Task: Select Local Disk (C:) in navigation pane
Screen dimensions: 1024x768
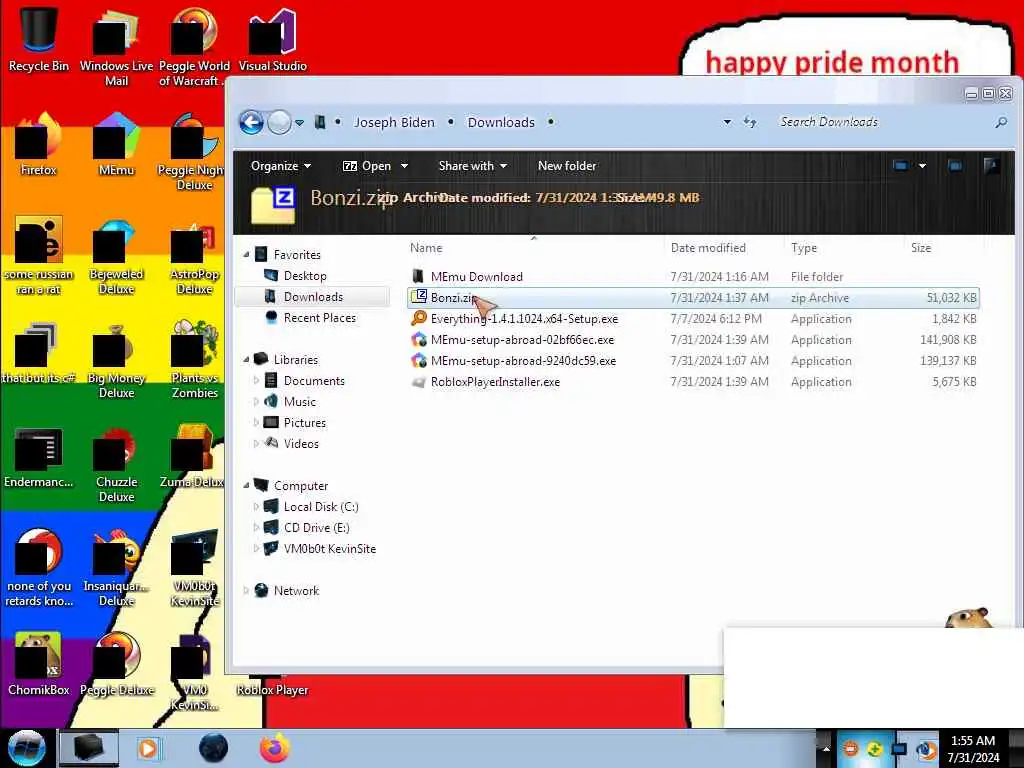Action: click(321, 507)
